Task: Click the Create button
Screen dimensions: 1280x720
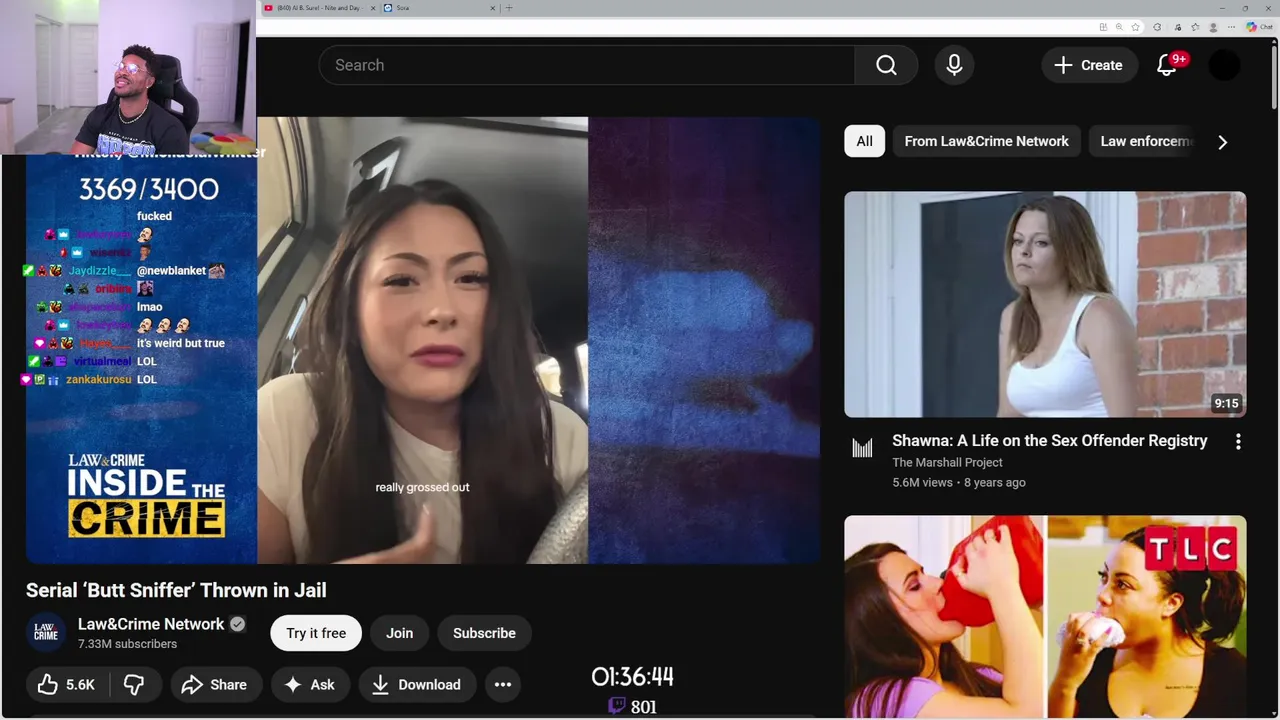Action: [x=1089, y=65]
